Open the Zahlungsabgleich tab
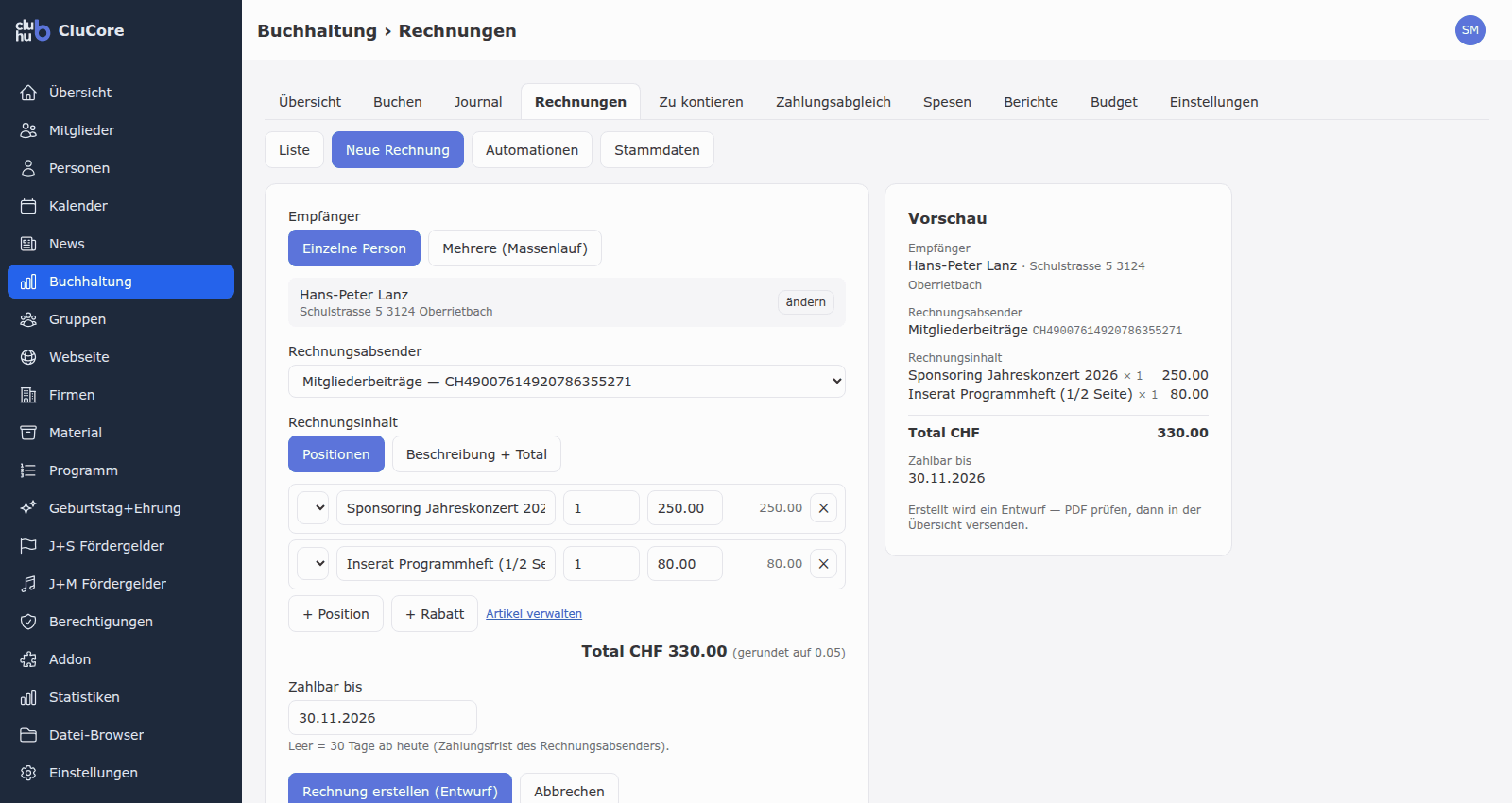The image size is (1512, 803). pos(833,102)
